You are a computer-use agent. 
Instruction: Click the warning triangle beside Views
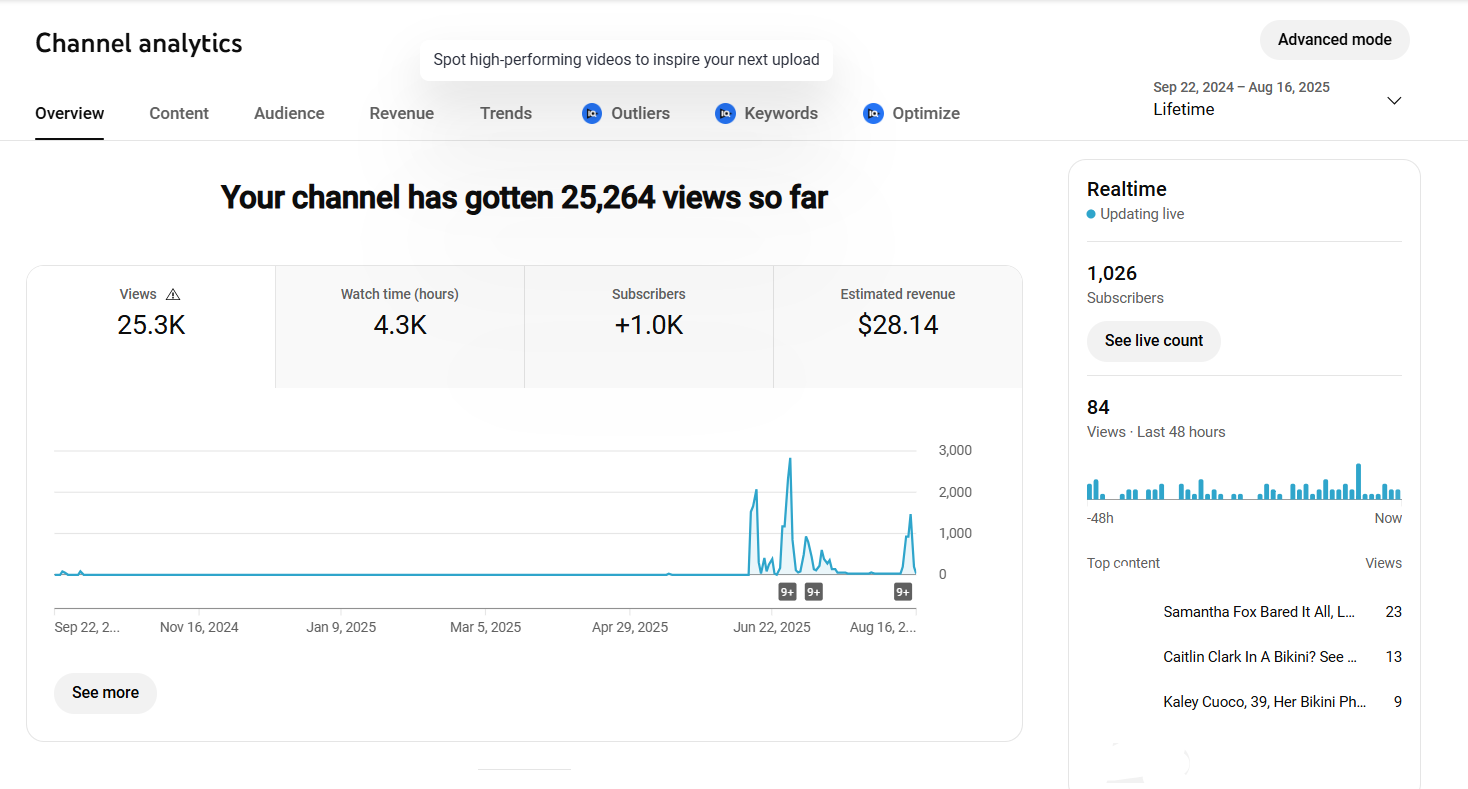click(173, 295)
